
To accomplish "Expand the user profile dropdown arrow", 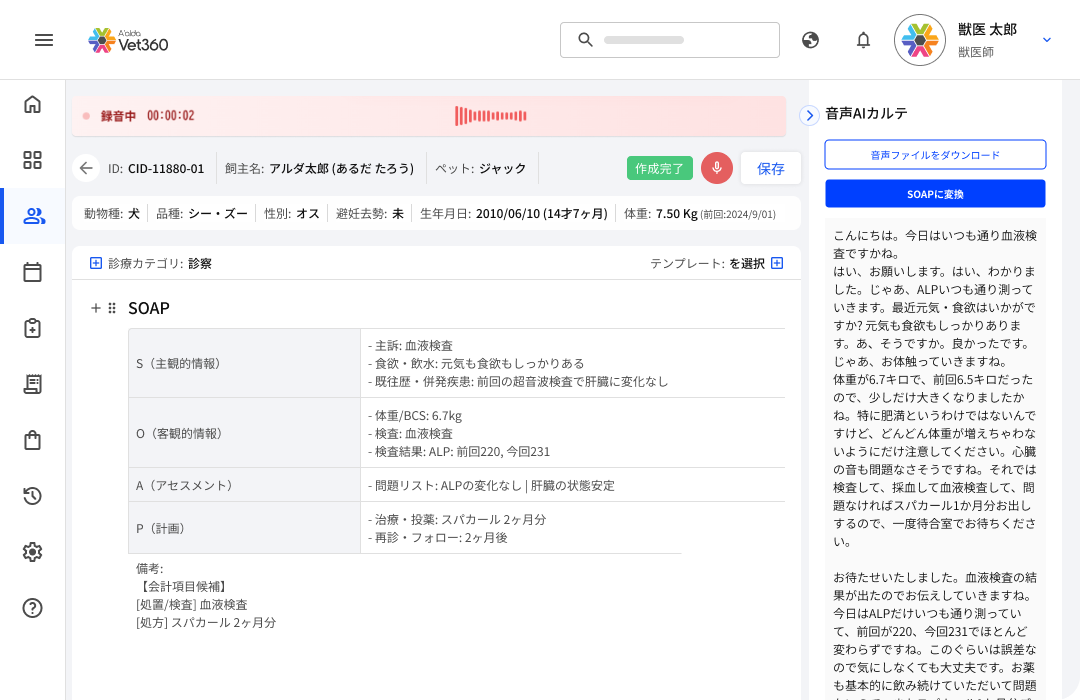I will [1047, 40].
